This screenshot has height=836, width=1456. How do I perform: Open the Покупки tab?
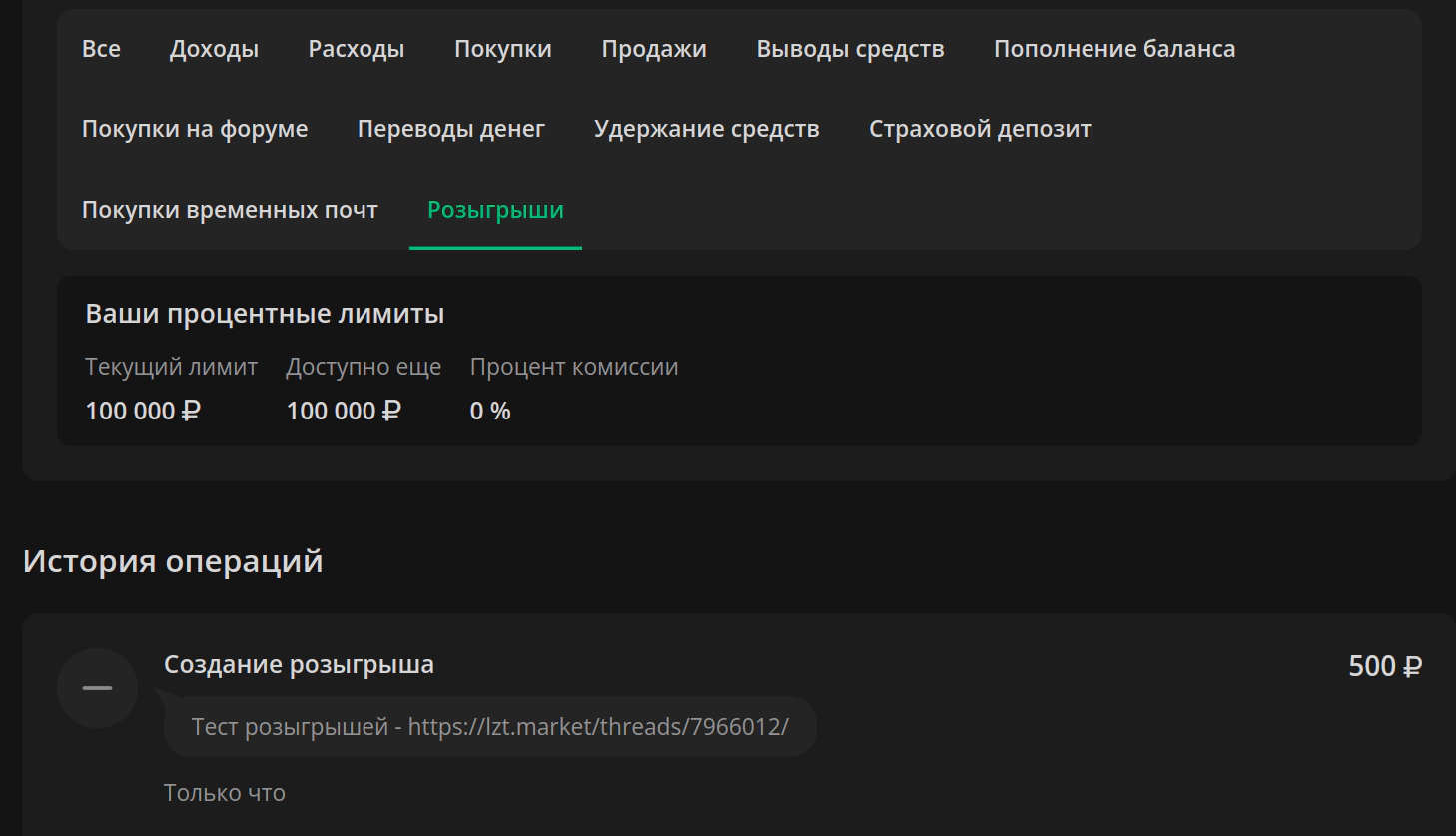tap(503, 49)
